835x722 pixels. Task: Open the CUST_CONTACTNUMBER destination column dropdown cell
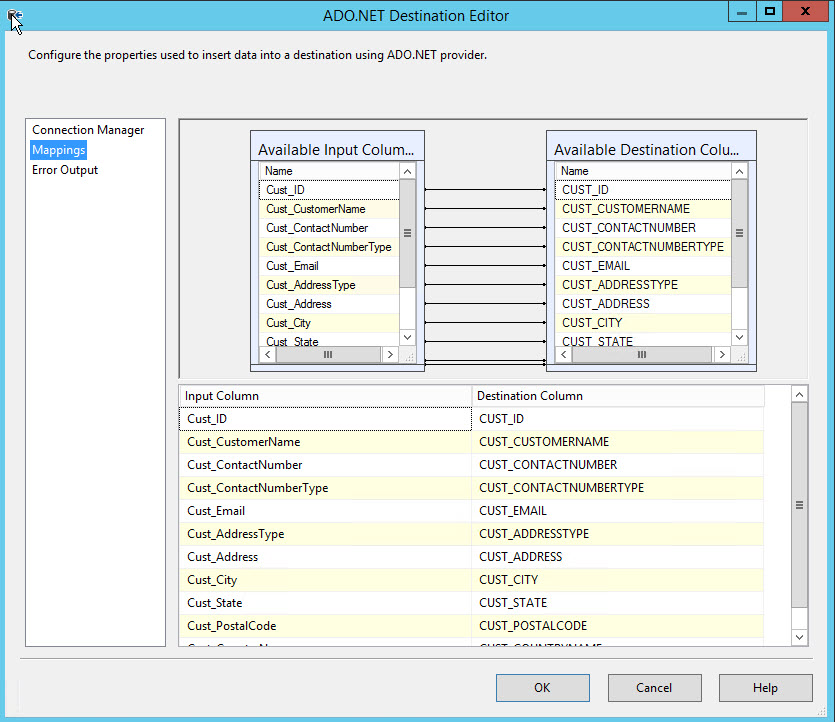point(618,465)
